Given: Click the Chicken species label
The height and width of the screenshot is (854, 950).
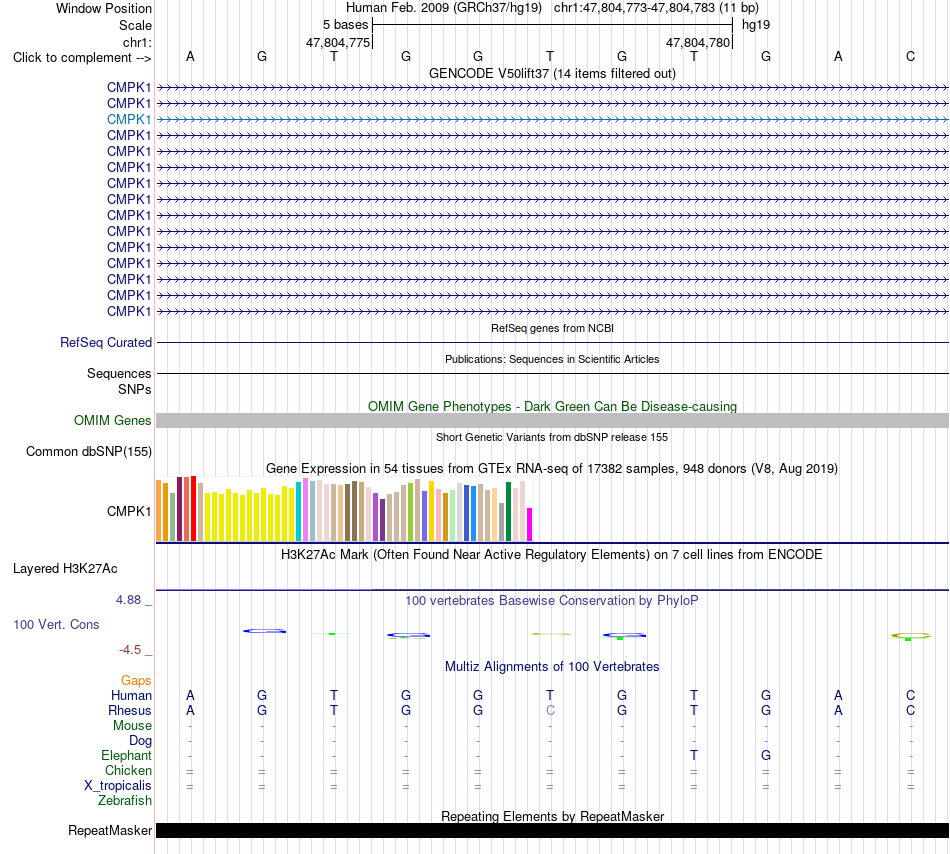Looking at the screenshot, I should (128, 770).
